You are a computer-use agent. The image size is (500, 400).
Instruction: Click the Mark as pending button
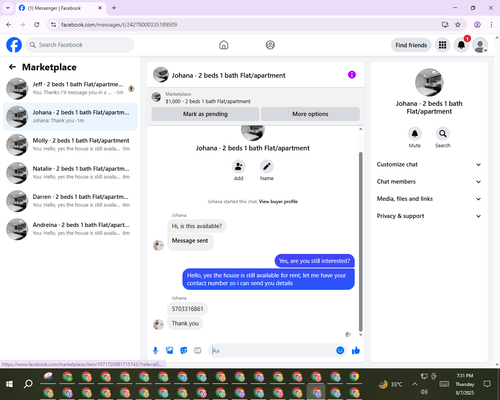205,114
